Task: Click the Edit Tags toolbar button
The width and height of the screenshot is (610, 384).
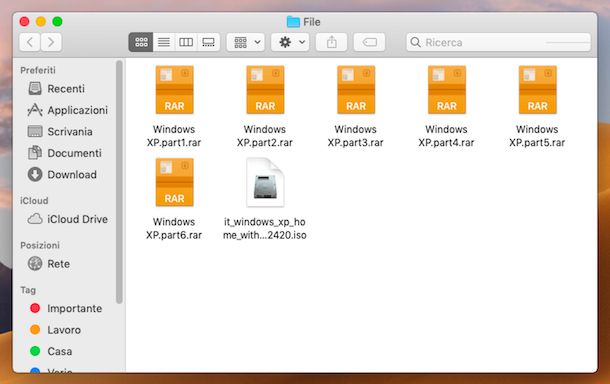Action: point(370,42)
